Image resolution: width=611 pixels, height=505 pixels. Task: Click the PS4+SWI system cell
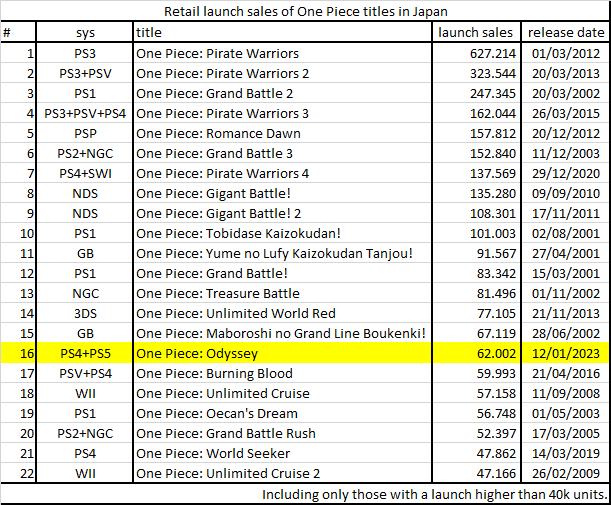85,173
